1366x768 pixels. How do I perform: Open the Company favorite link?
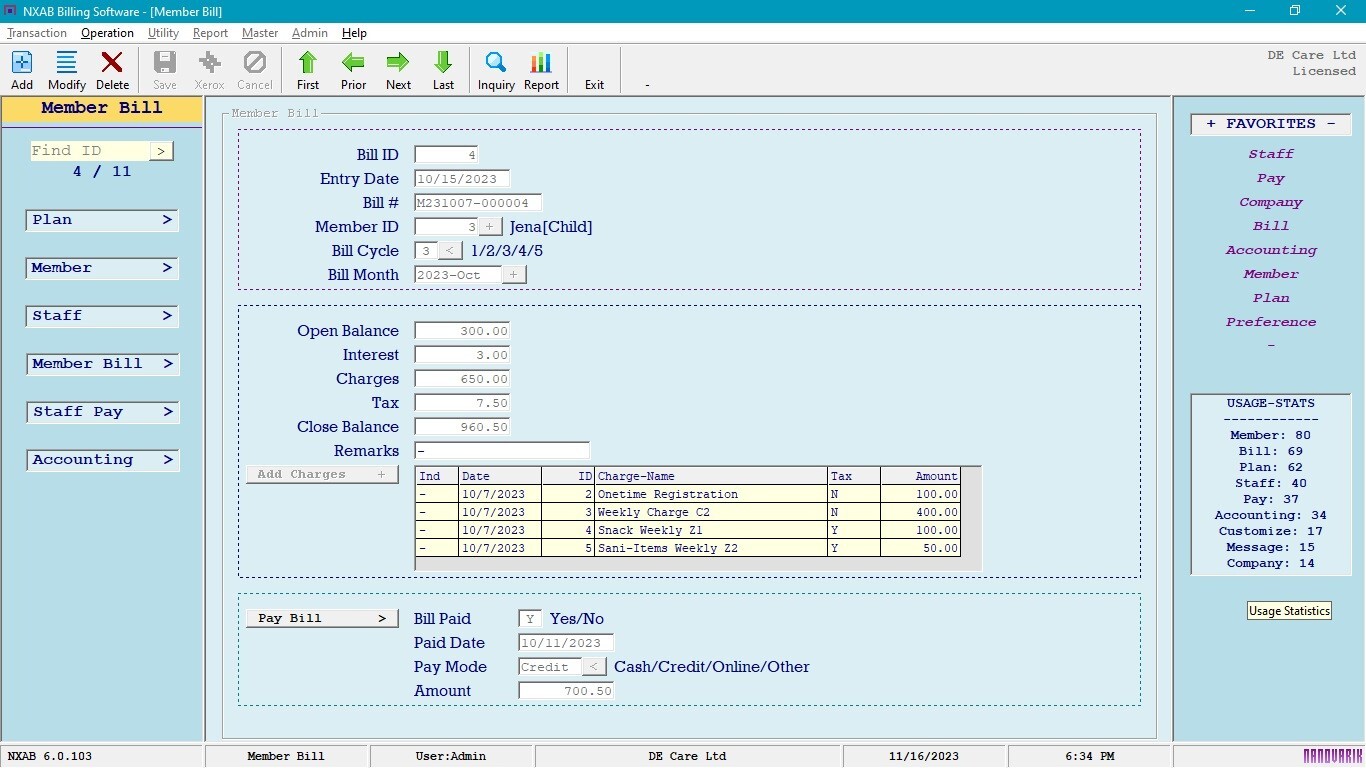click(x=1271, y=202)
